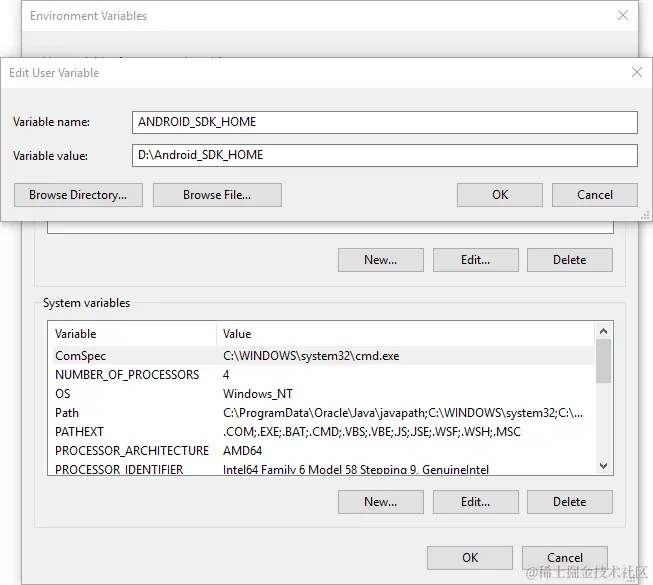Viewport: 653px width, 585px height.
Task: Confirm Edit User Variable with OK
Action: (500, 195)
